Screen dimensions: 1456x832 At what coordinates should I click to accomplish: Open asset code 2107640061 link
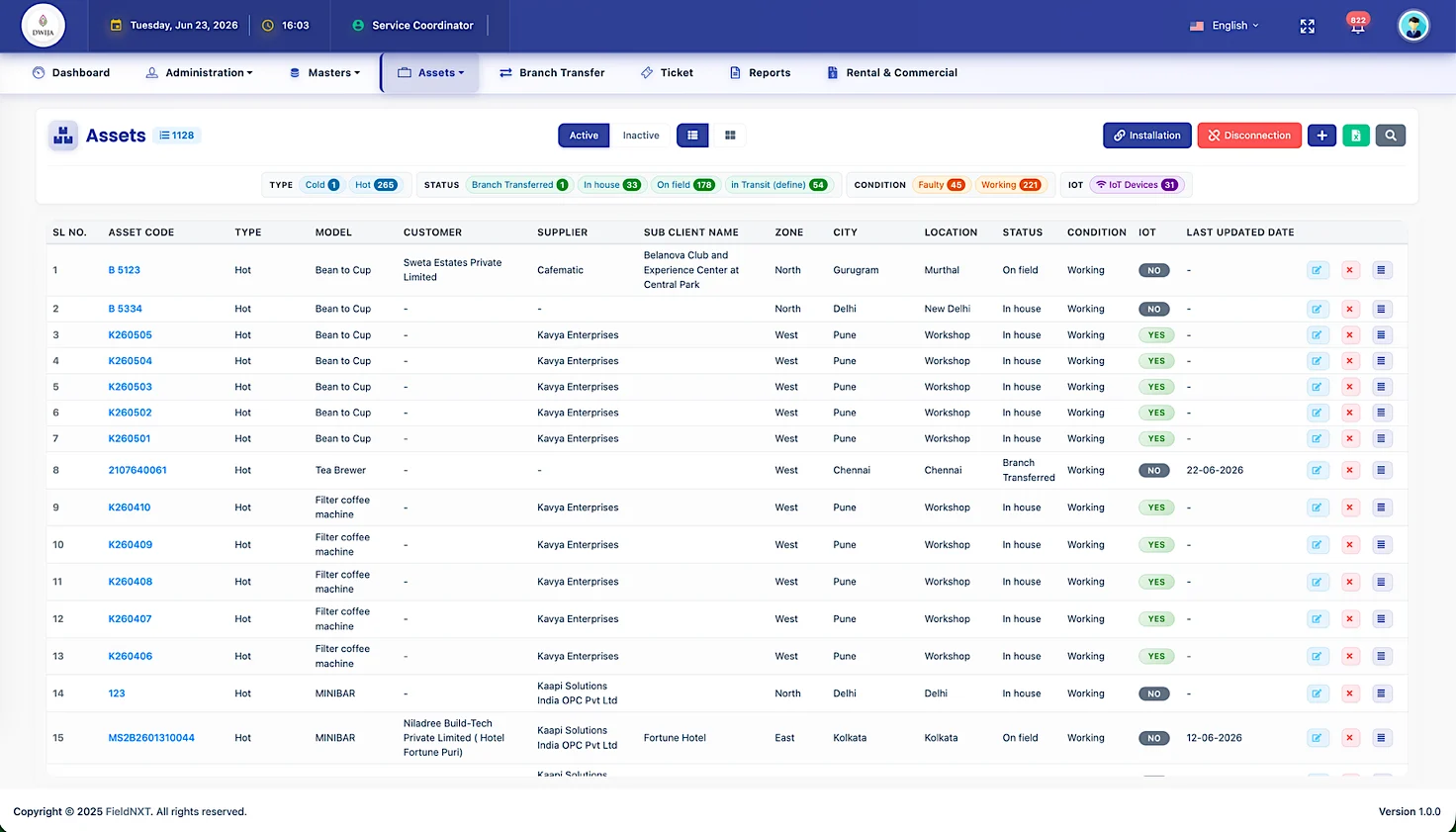137,470
